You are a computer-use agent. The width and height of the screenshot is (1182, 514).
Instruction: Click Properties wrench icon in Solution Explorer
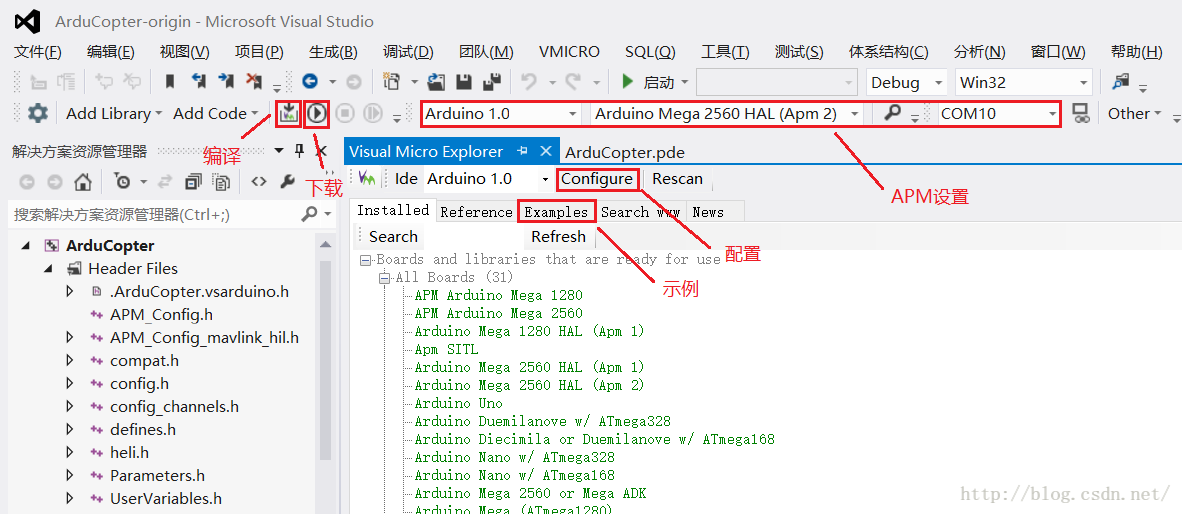(x=287, y=182)
